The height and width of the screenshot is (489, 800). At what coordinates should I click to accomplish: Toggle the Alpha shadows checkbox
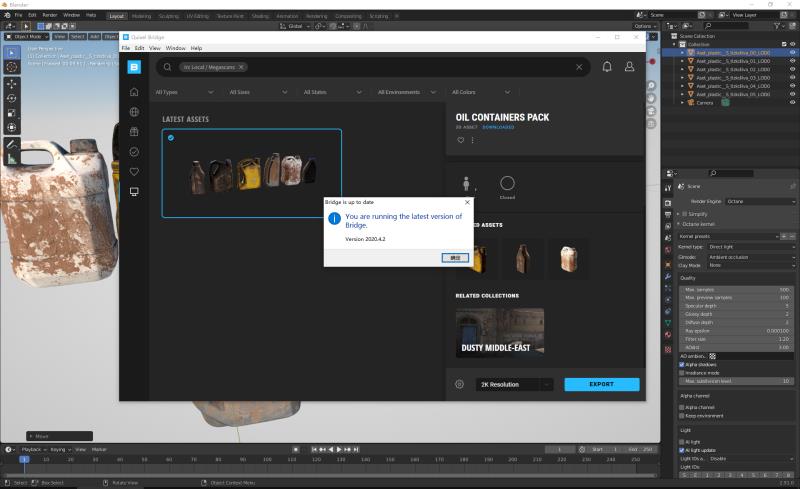tap(682, 364)
